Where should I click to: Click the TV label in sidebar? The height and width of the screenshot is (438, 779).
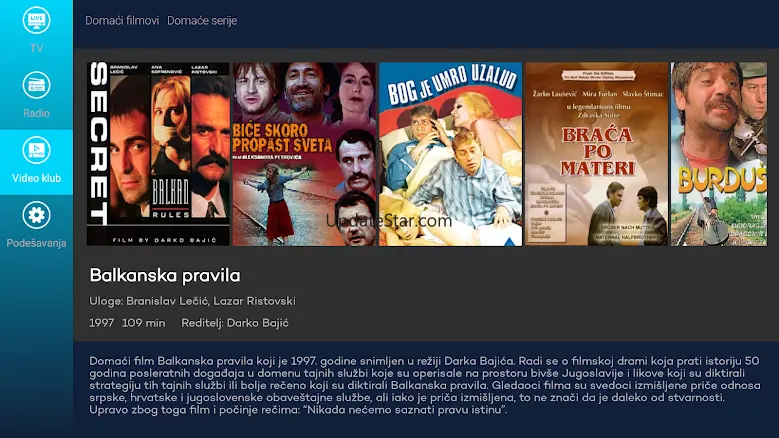[x=36, y=48]
